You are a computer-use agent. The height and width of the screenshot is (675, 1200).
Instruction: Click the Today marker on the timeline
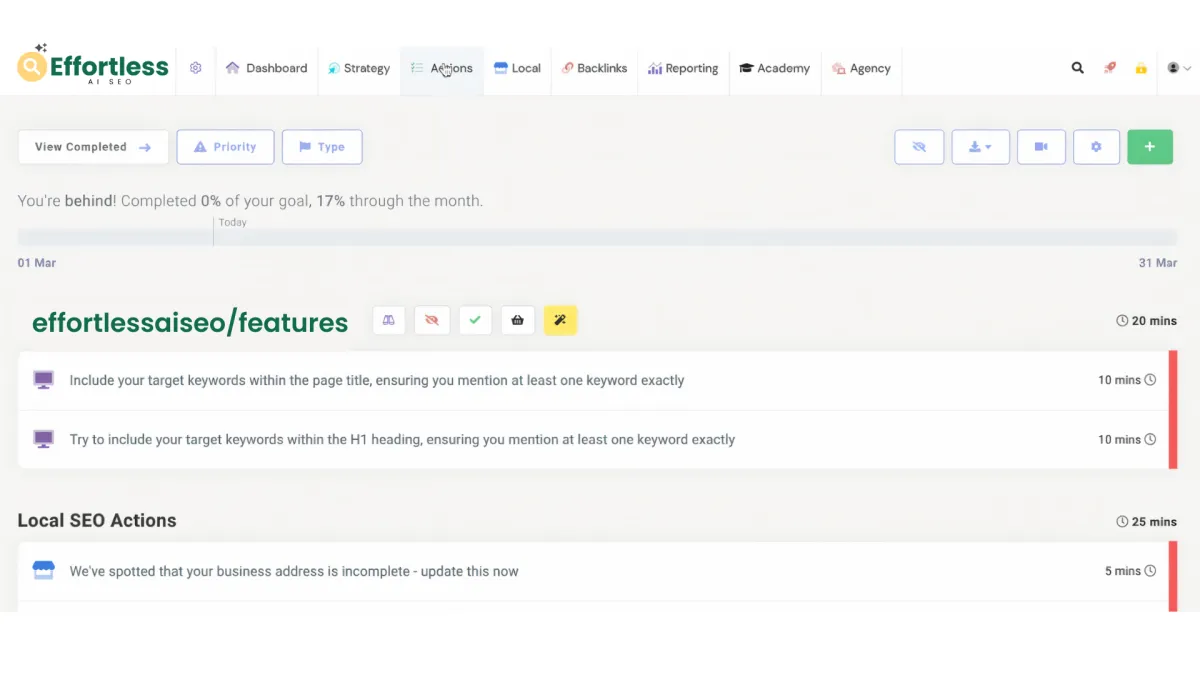click(x=232, y=223)
